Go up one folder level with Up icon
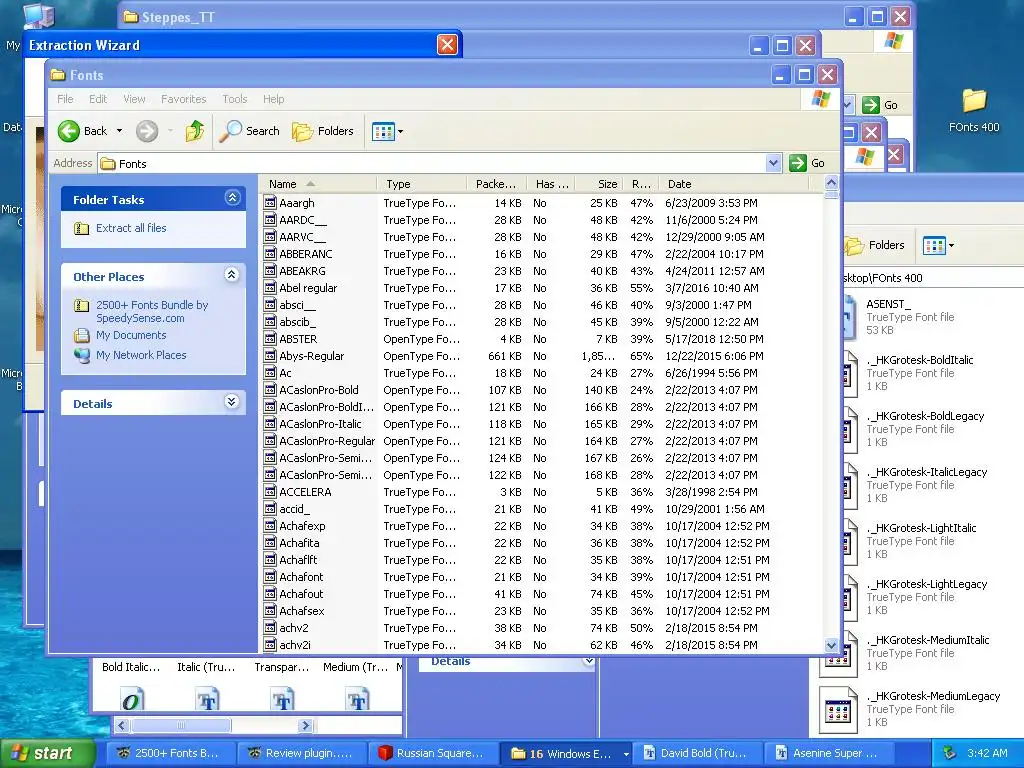Screen dimensions: 1024x768 (195, 131)
